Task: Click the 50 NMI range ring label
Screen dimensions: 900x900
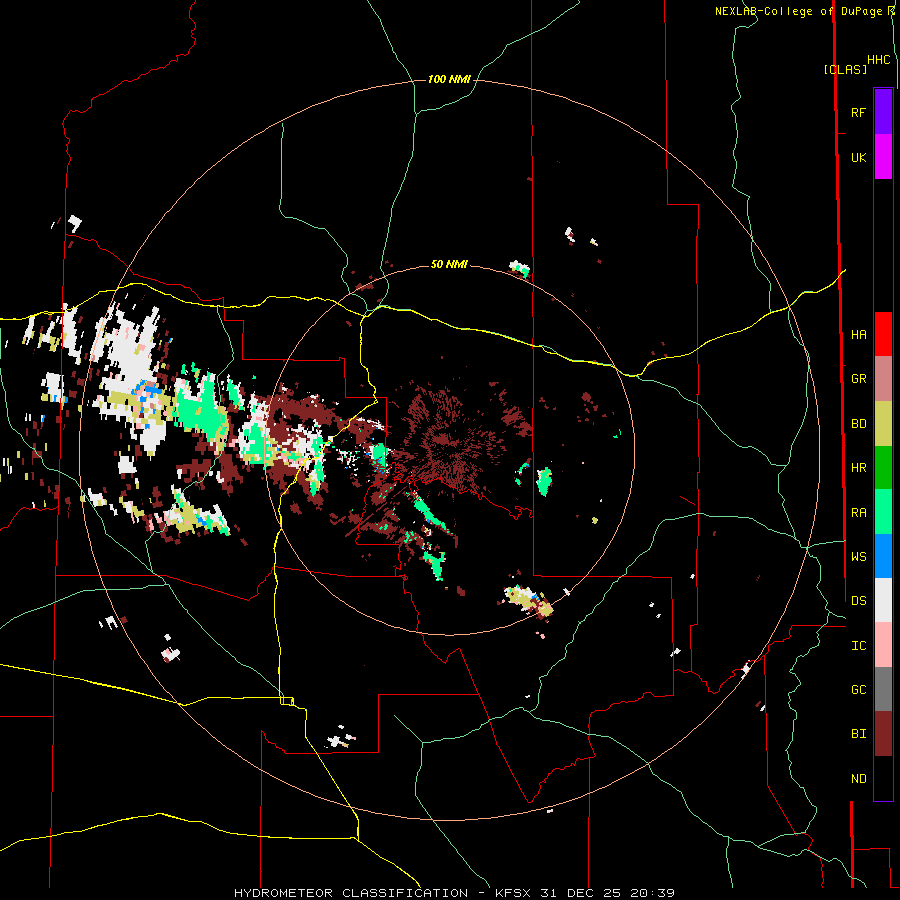Action: point(449,264)
